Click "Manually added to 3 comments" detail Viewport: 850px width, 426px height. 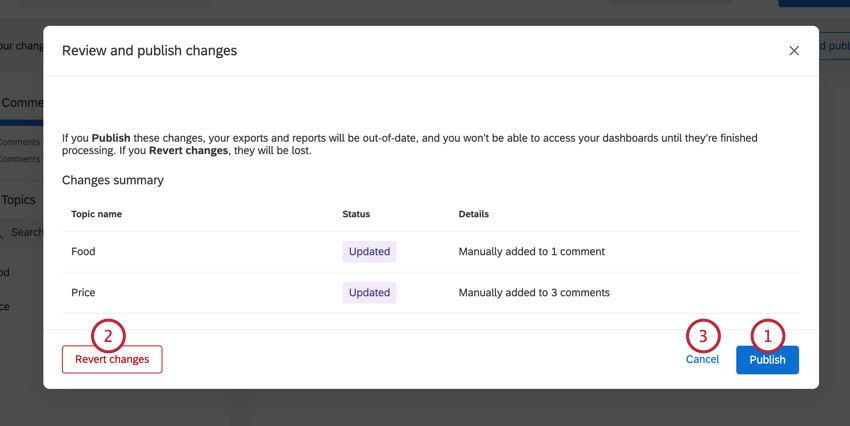tap(534, 293)
